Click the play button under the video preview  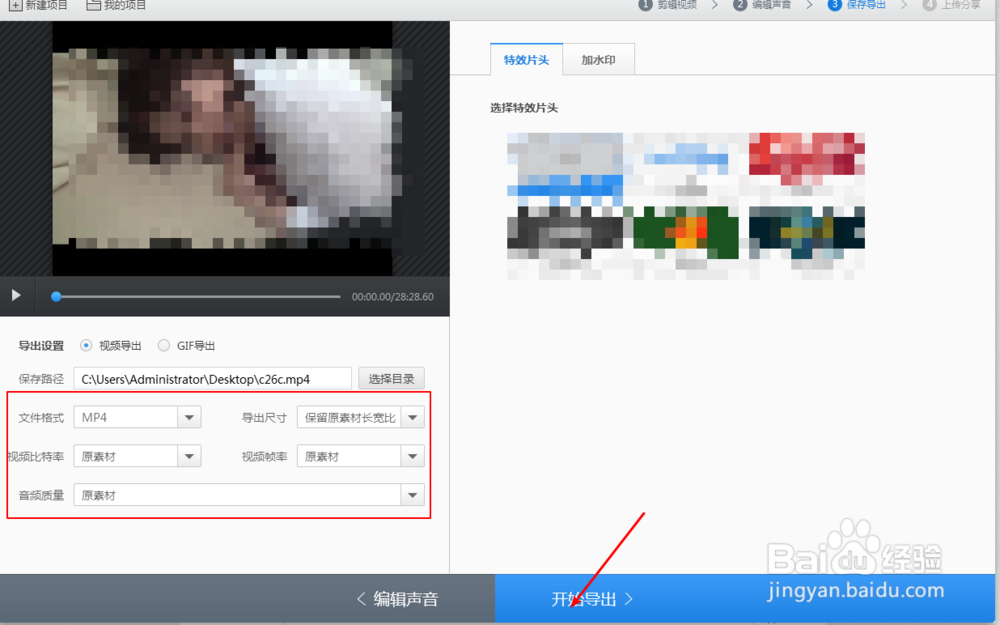click(17, 295)
